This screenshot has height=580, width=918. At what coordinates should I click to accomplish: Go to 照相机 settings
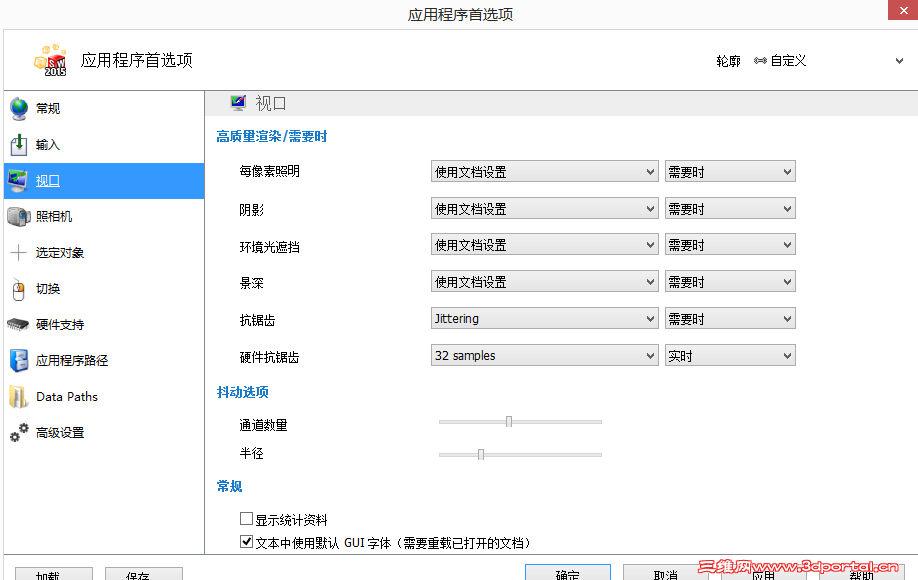pyautogui.click(x=104, y=217)
